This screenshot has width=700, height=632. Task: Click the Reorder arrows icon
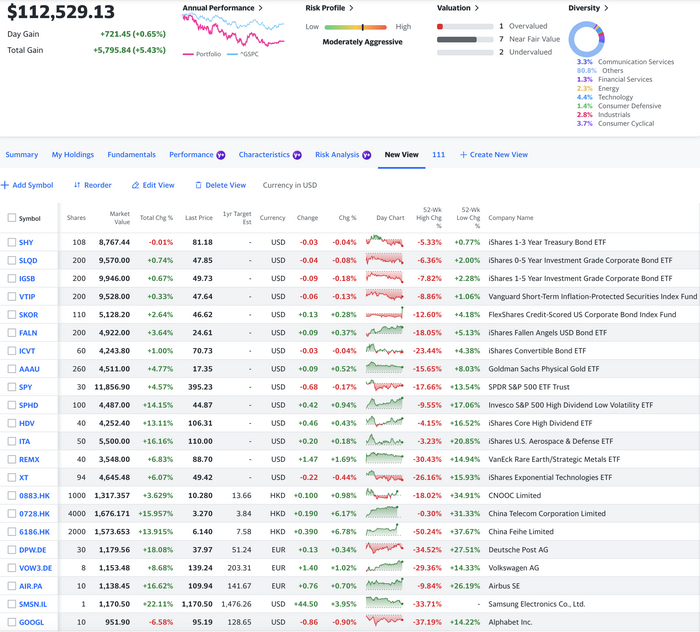pos(77,185)
